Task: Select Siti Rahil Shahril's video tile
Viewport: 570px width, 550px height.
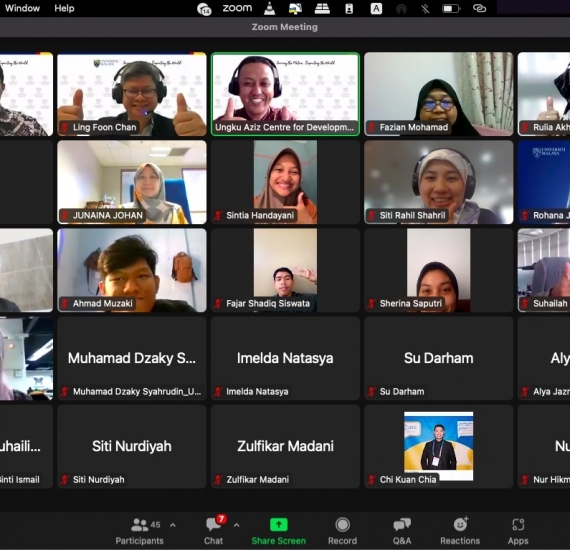Action: click(439, 182)
